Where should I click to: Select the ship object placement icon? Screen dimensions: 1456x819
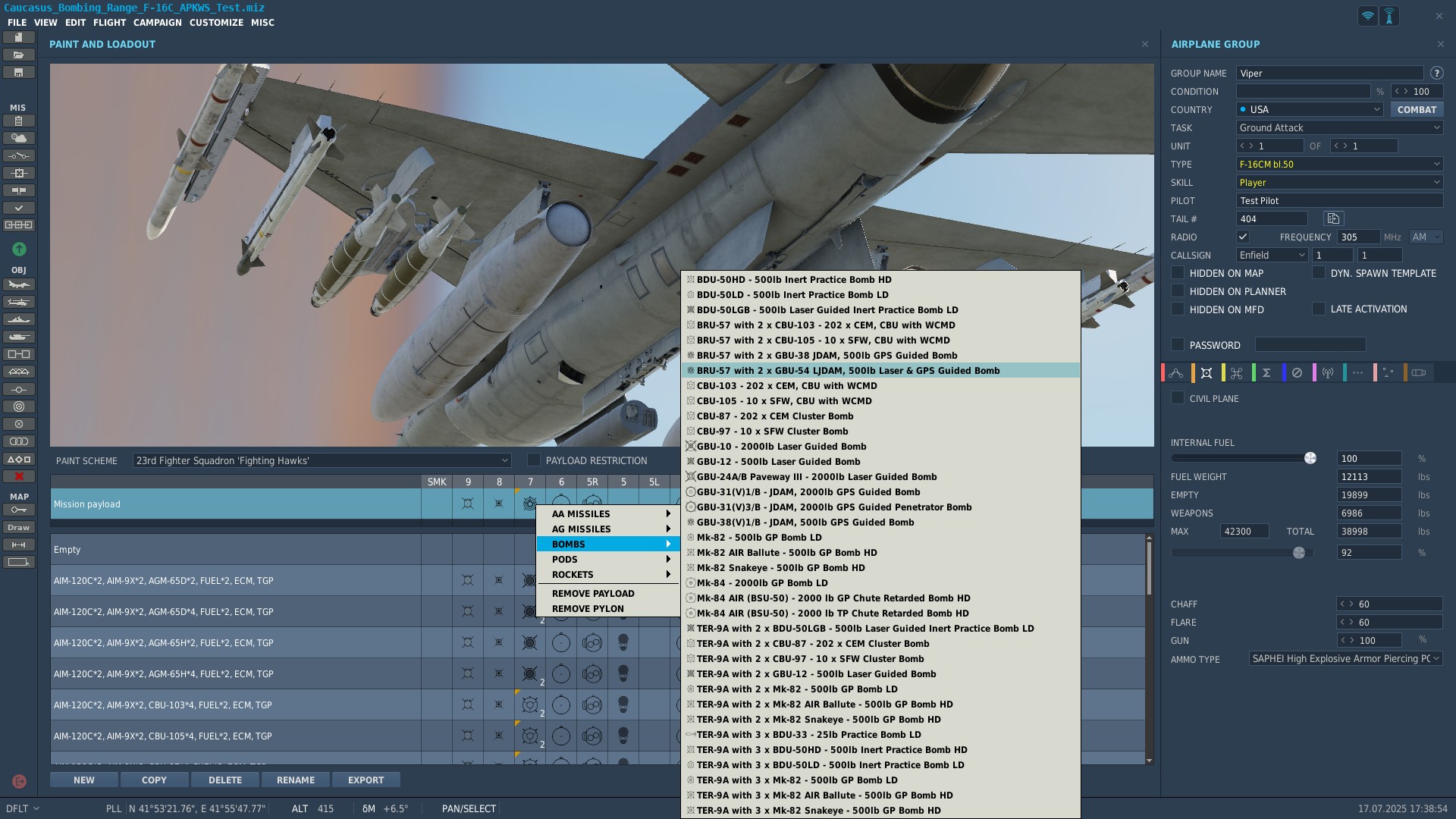point(19,319)
